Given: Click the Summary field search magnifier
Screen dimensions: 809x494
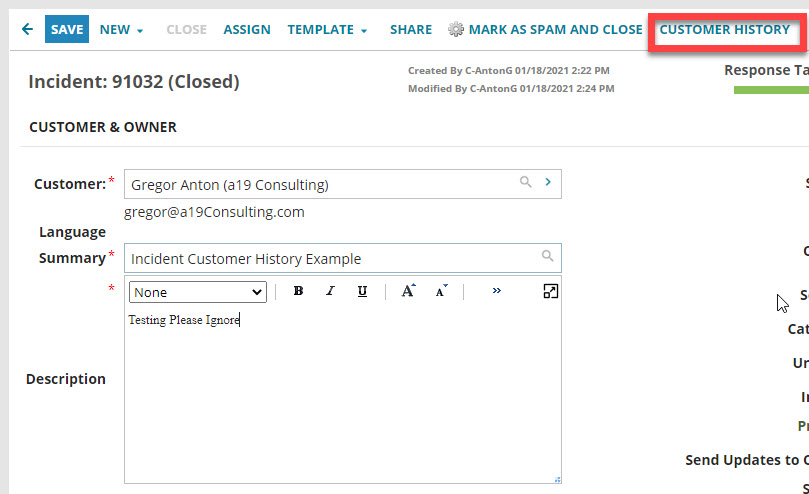Looking at the screenshot, I should coord(547,256).
